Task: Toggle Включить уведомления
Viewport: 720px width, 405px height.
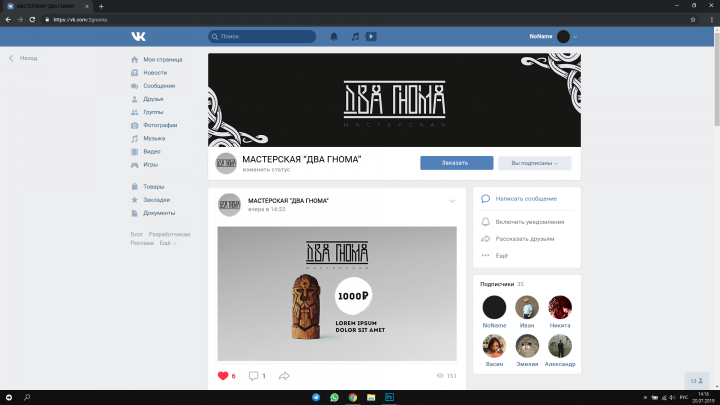Action: pos(529,222)
